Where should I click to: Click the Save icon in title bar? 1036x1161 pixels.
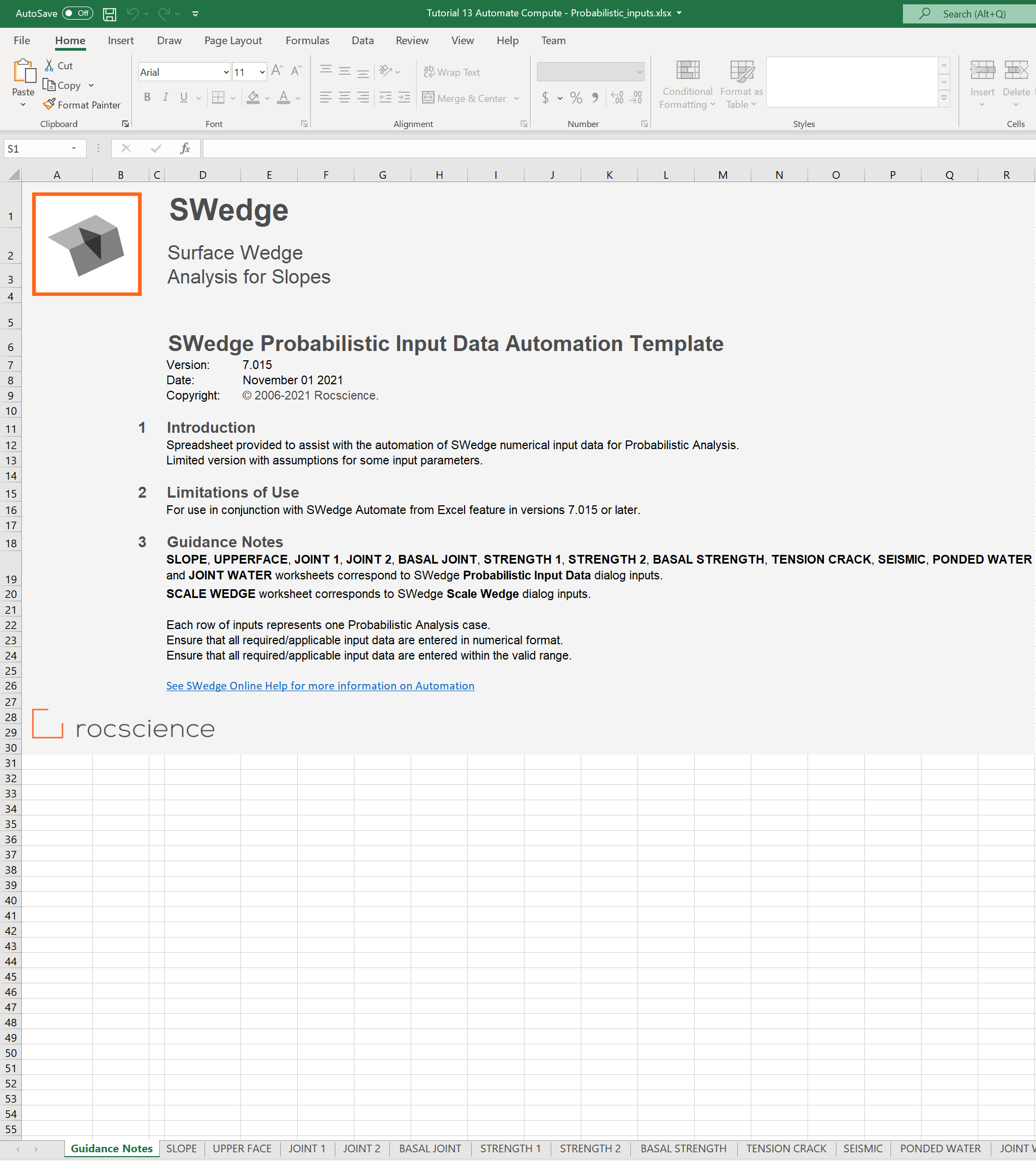(109, 14)
